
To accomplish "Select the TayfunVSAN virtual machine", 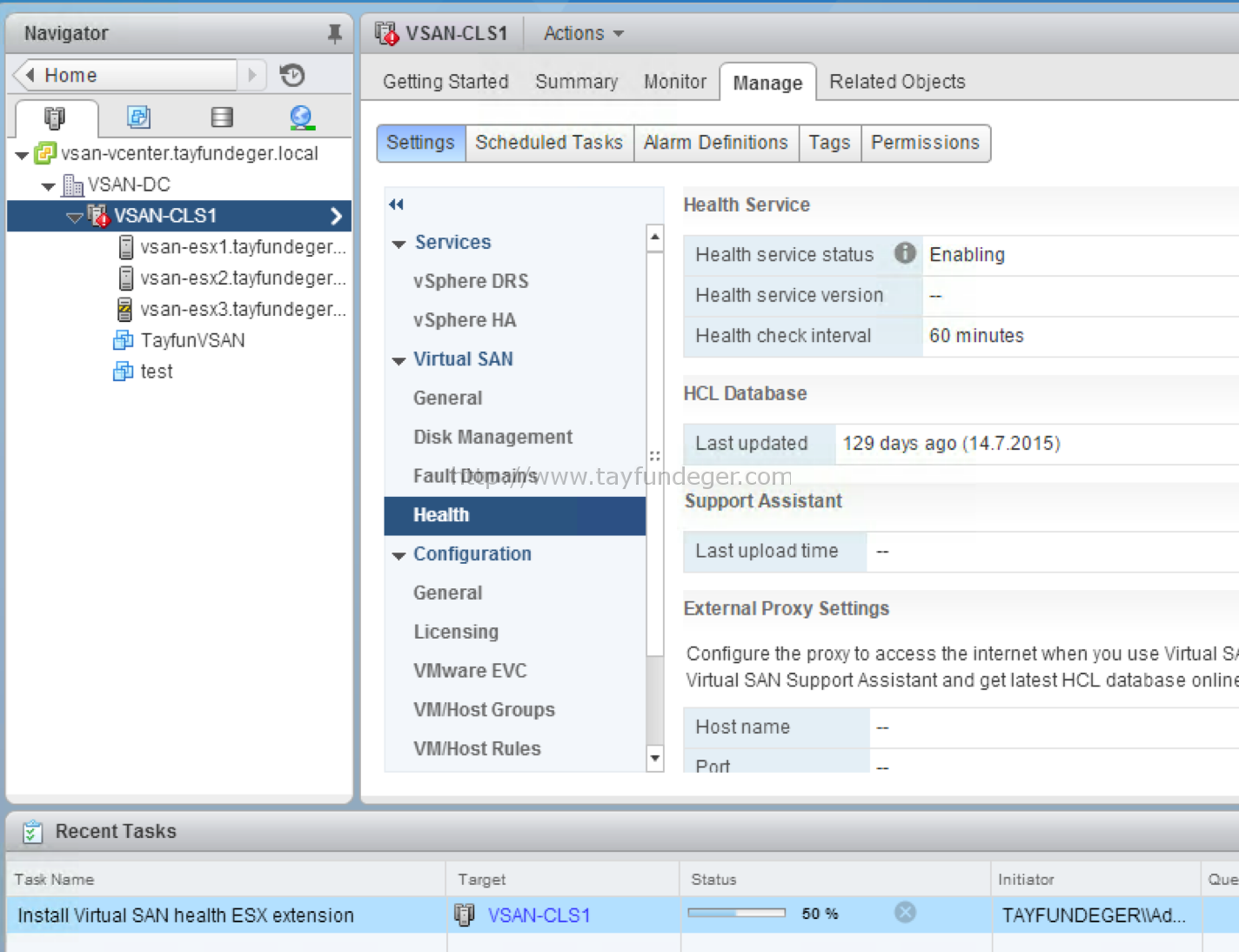I will [x=192, y=340].
